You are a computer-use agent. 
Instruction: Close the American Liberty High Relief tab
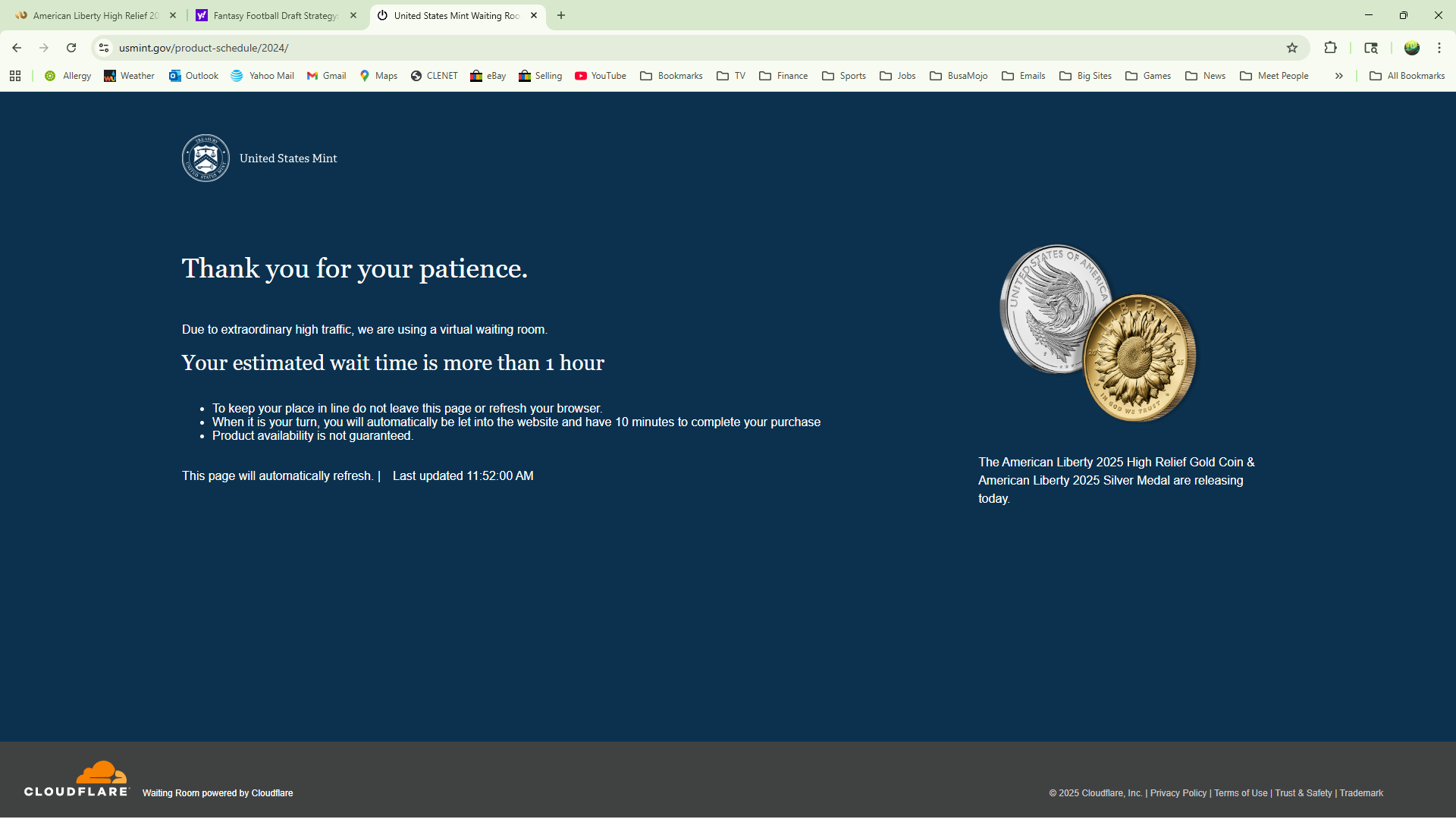pyautogui.click(x=173, y=15)
